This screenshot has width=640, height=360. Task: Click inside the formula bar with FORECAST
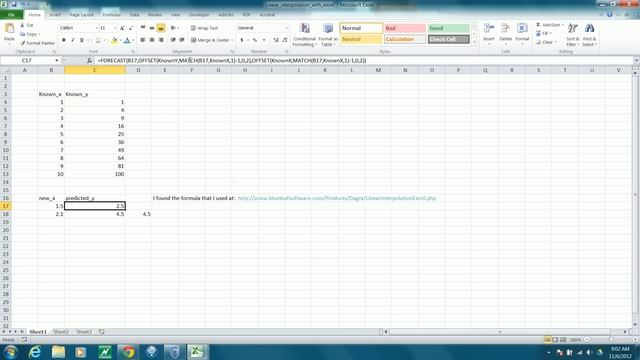(363, 60)
